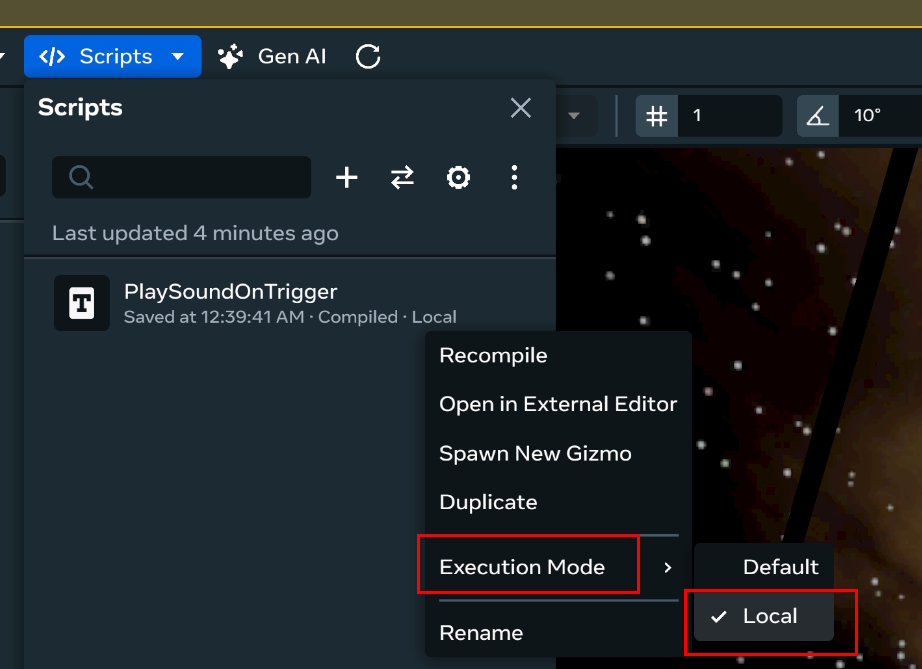Close the Scripts panel
This screenshot has width=922, height=669.
coord(521,108)
